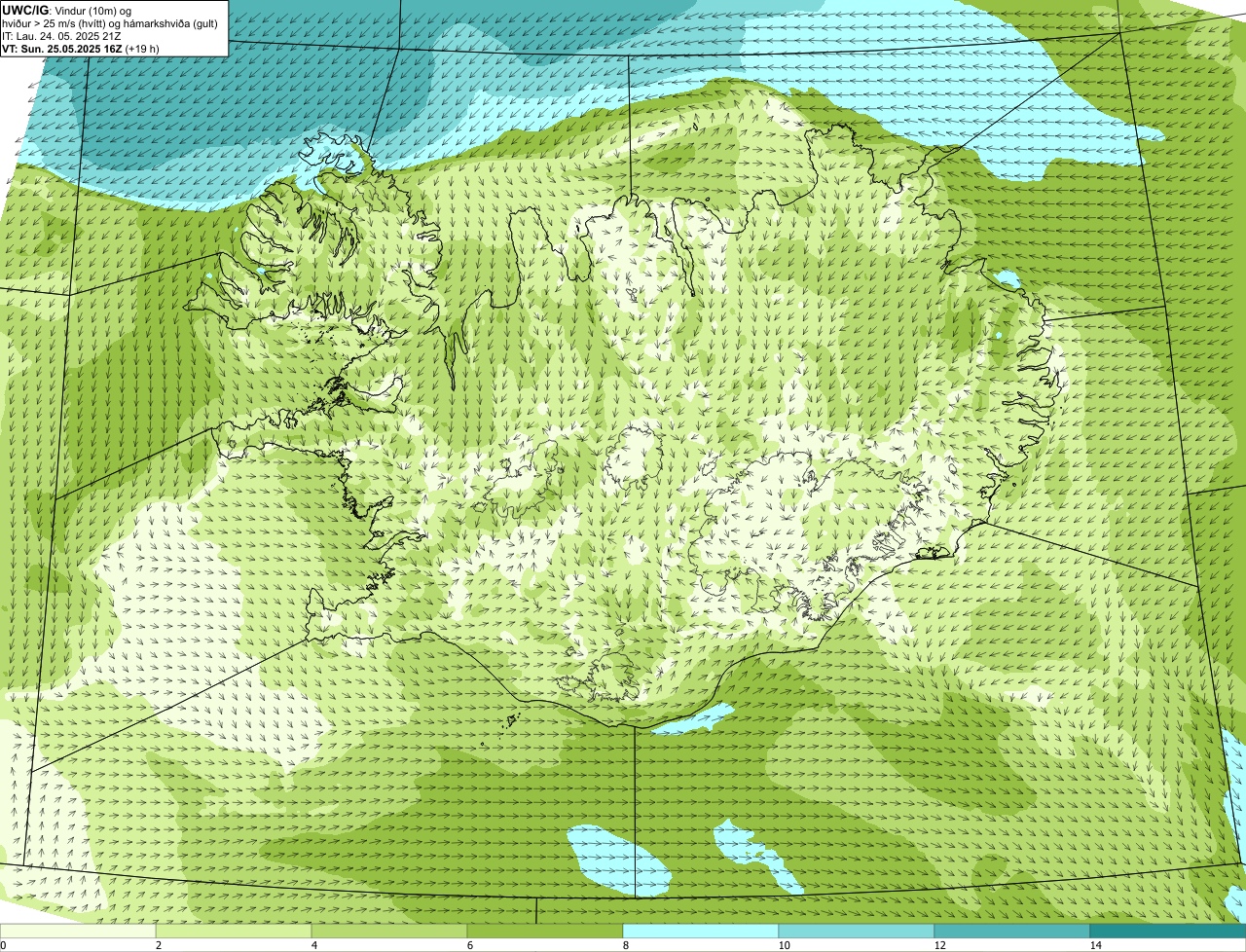Click the line starting "hviður > 25 m/s"
This screenshot has height=952, width=1246.
tap(110, 22)
